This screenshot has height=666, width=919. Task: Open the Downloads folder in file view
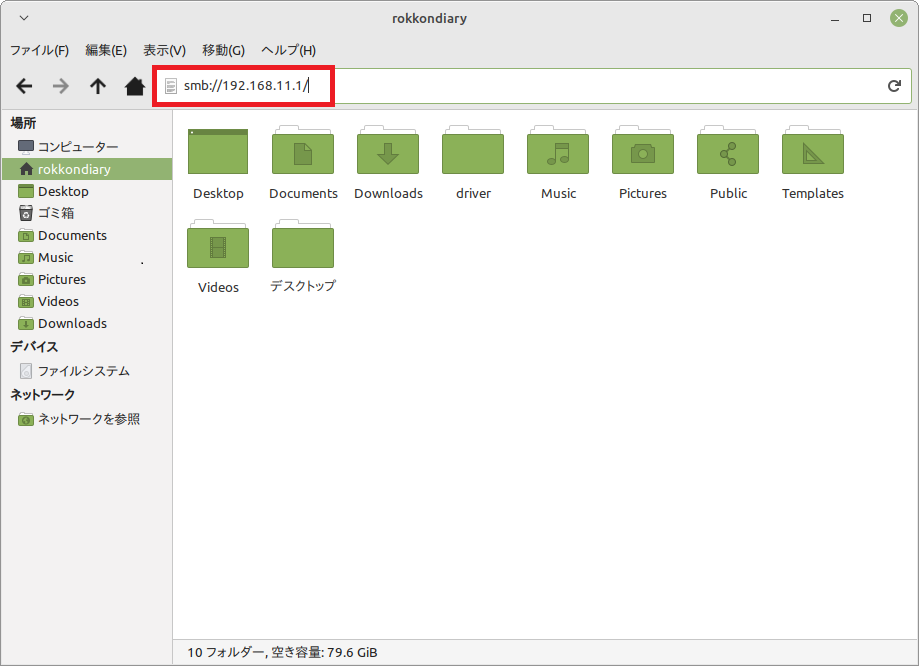(x=388, y=150)
